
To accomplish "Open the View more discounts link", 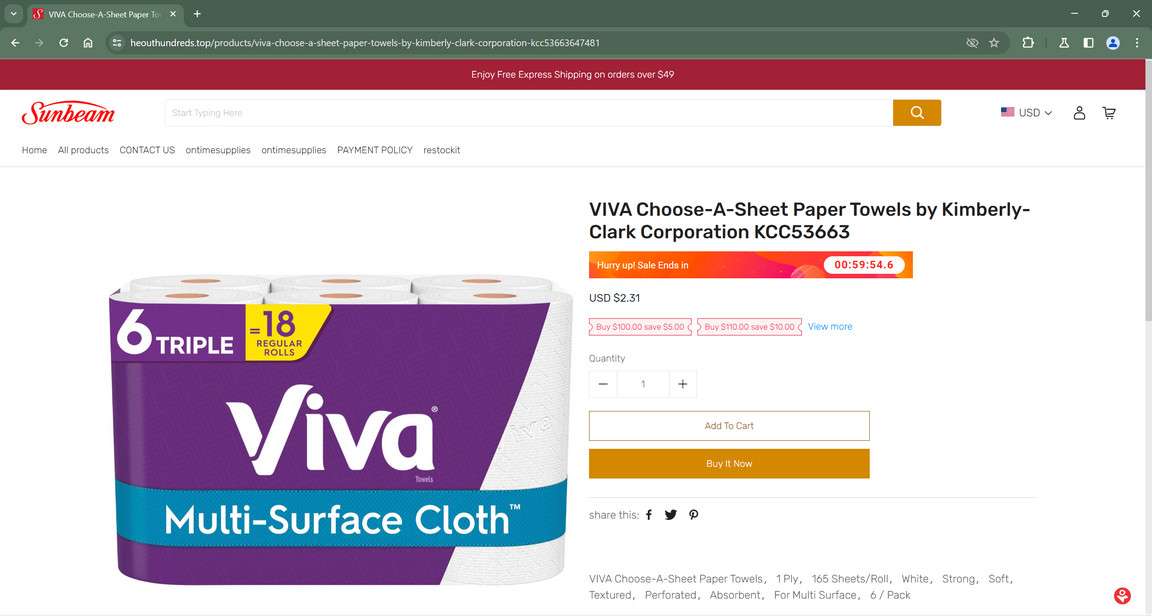I will point(830,326).
